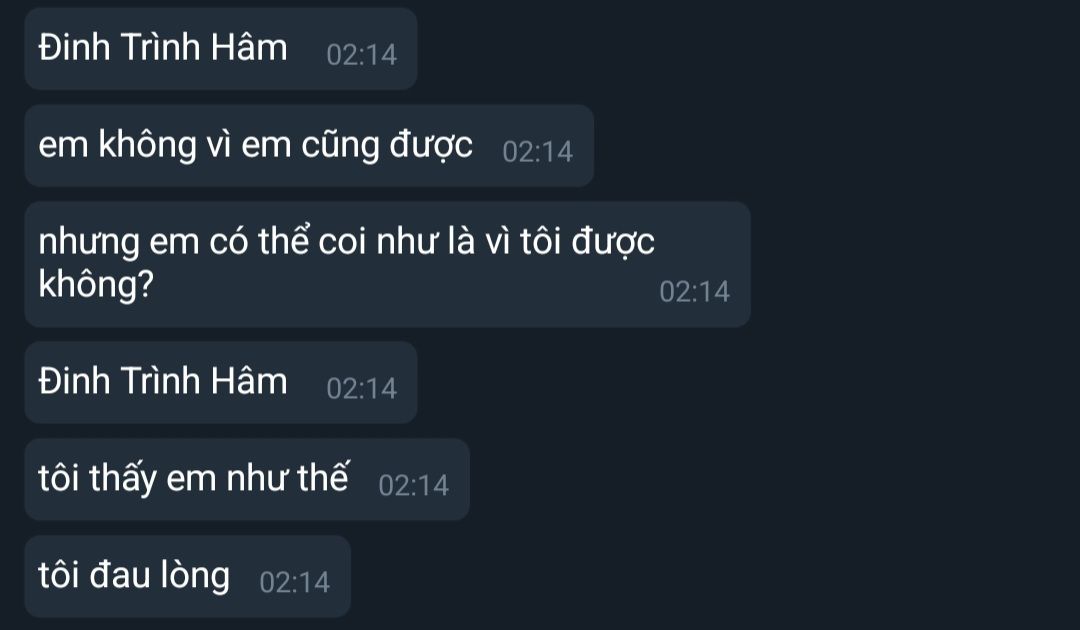The width and height of the screenshot is (1080, 630).
Task: Click the timestamp in the two-line question message
Action: 695,292
